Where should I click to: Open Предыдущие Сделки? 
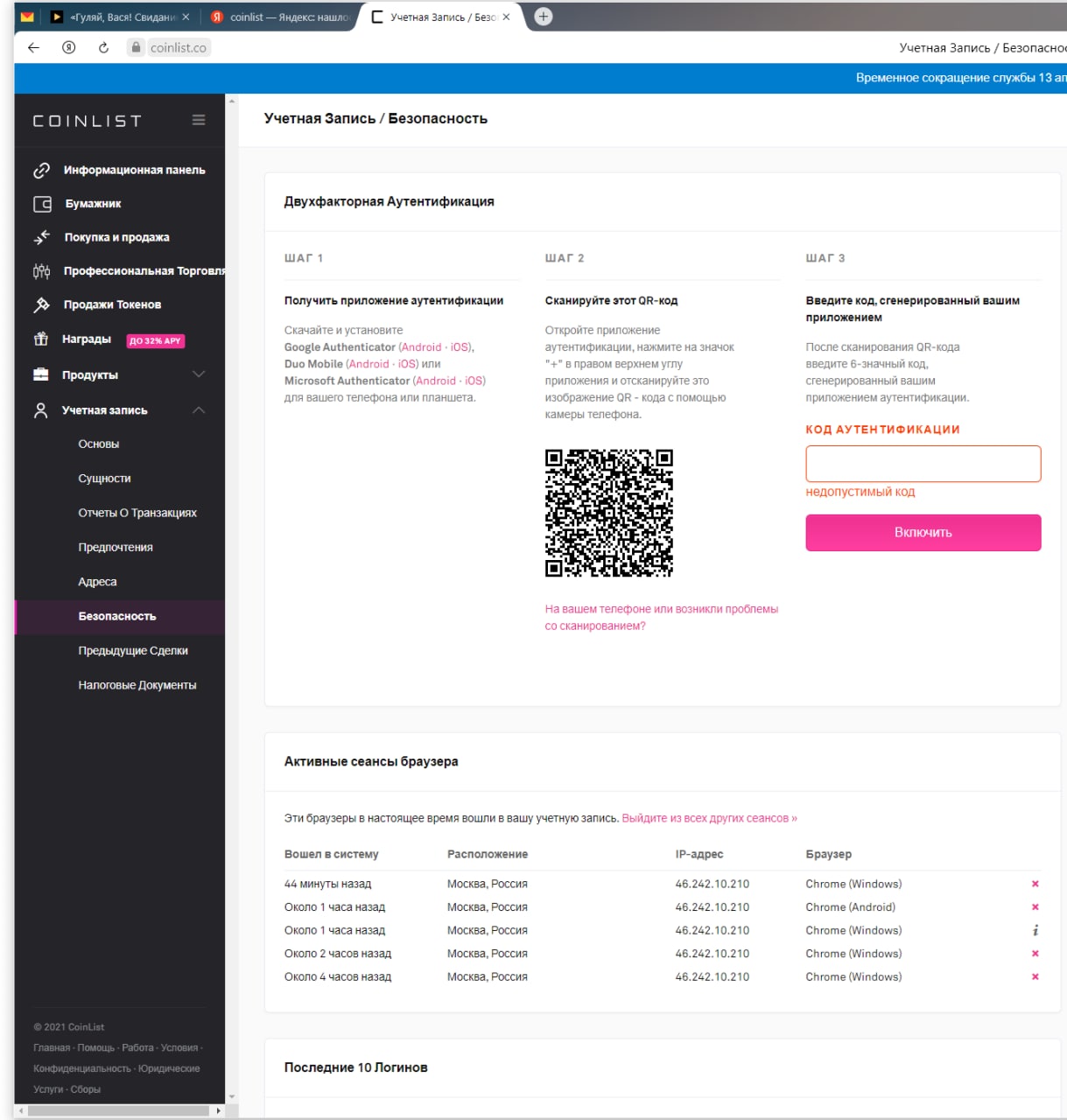(x=133, y=651)
